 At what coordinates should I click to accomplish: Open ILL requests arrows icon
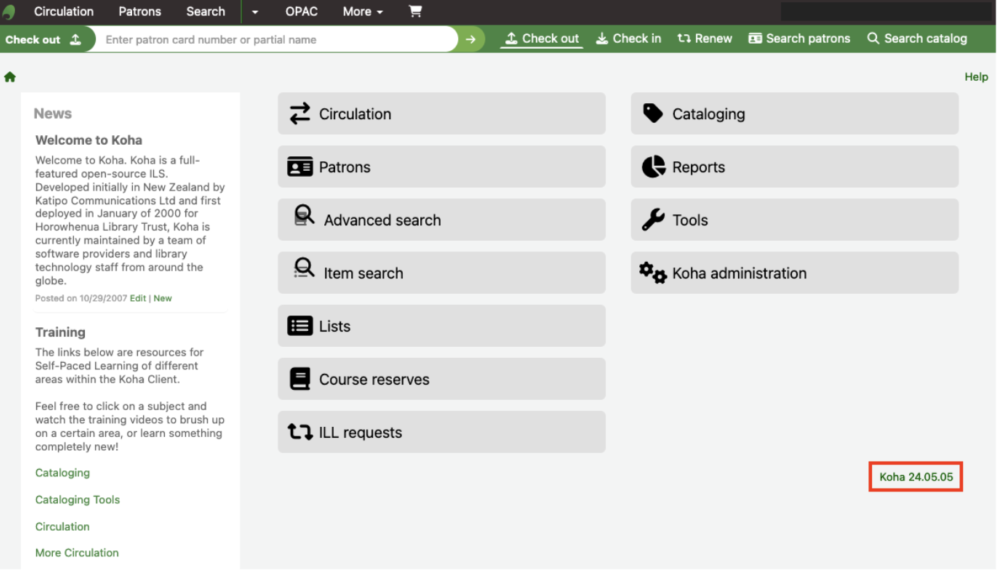click(x=300, y=432)
